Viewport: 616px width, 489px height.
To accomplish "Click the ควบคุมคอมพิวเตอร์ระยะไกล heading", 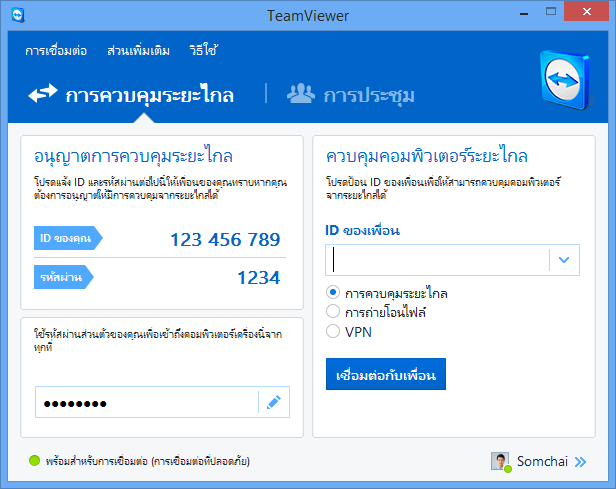I will [427, 156].
